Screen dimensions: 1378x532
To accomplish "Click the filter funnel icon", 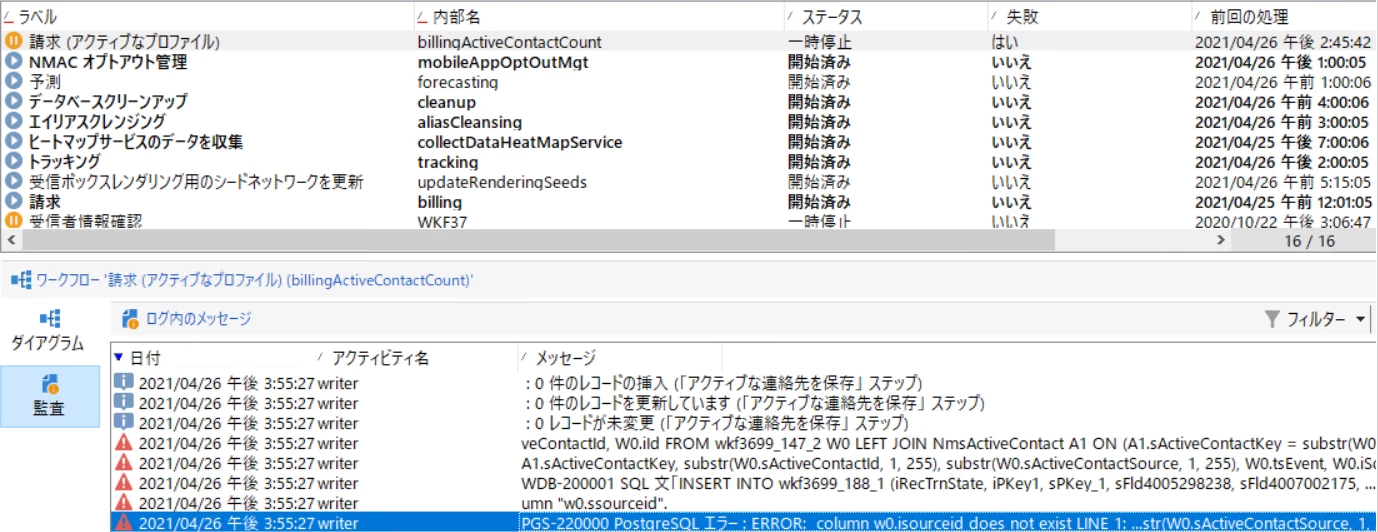I will click(x=1272, y=319).
